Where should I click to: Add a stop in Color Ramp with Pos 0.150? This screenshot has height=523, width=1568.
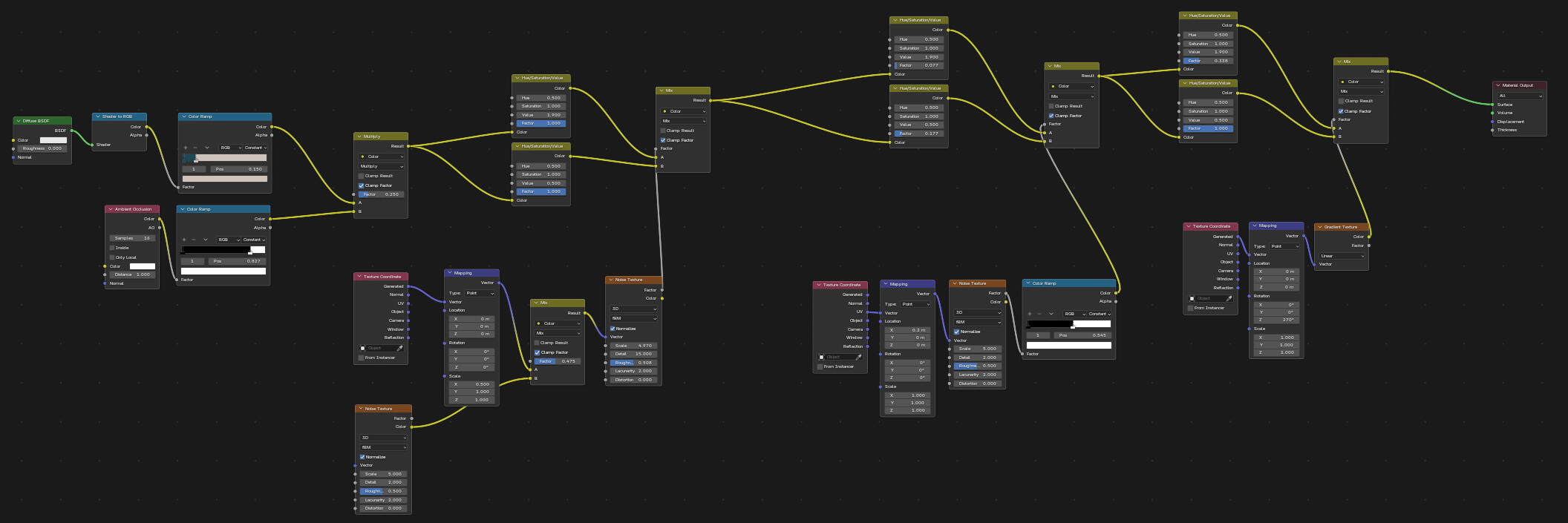[x=185, y=148]
